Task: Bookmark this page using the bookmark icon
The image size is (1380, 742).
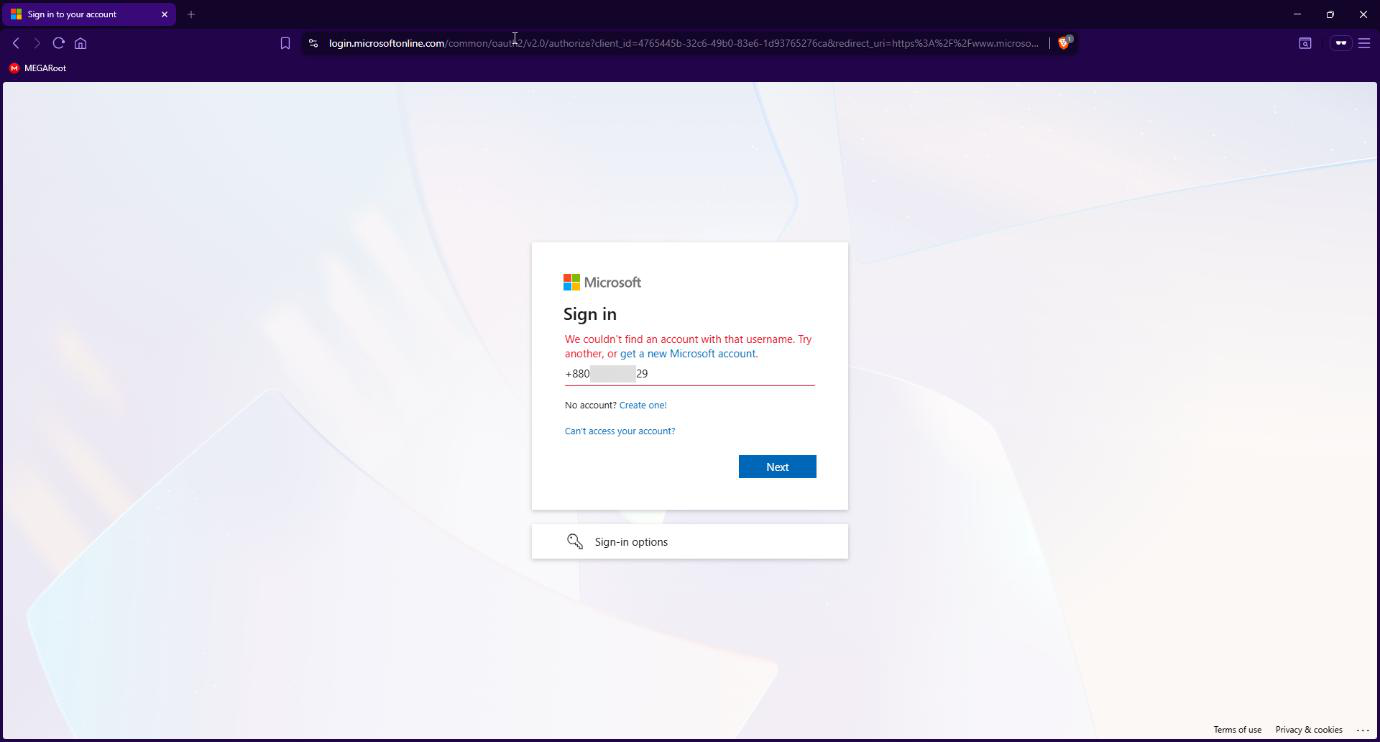Action: pos(285,43)
